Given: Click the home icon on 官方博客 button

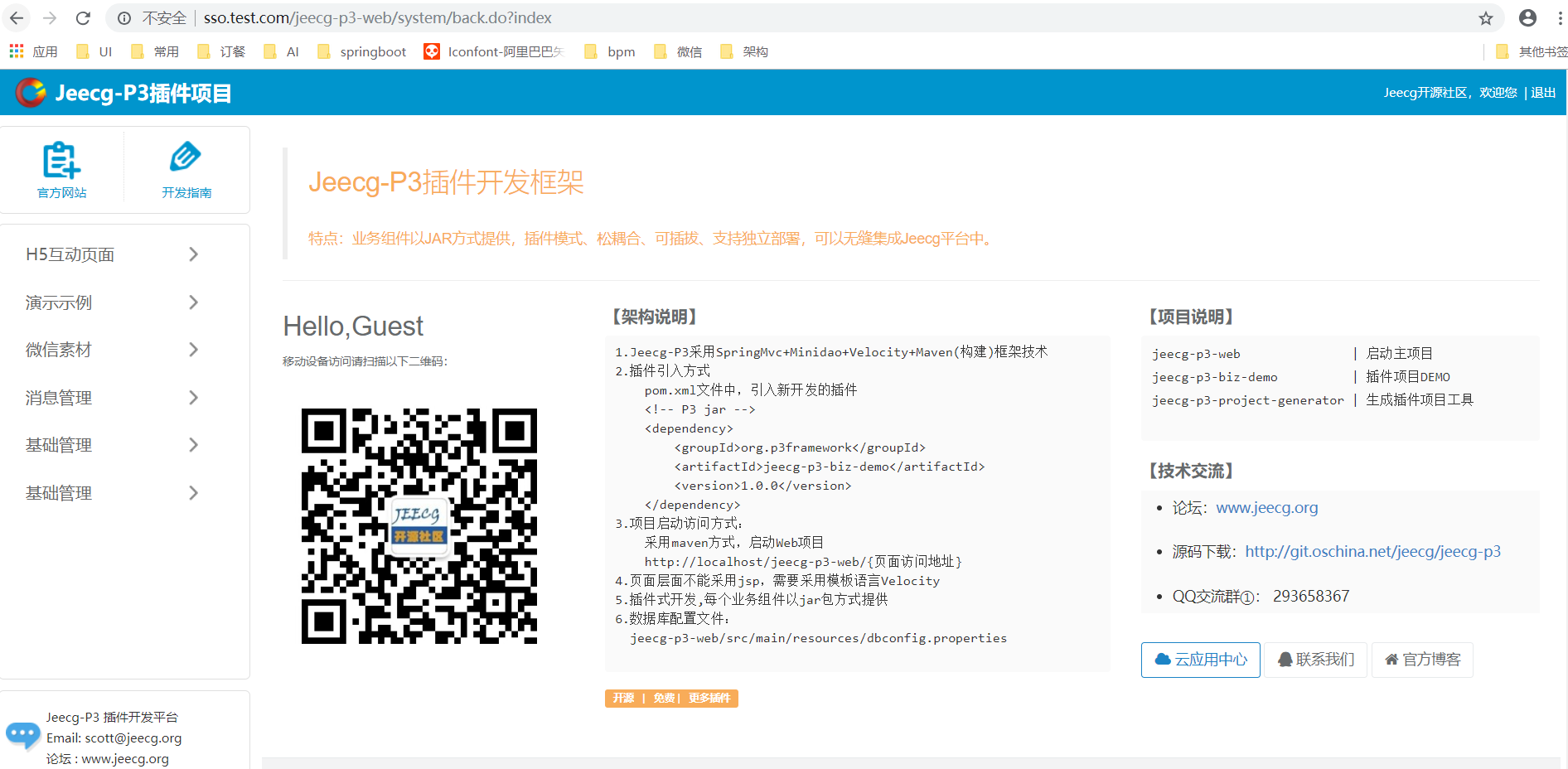Looking at the screenshot, I should point(1391,659).
